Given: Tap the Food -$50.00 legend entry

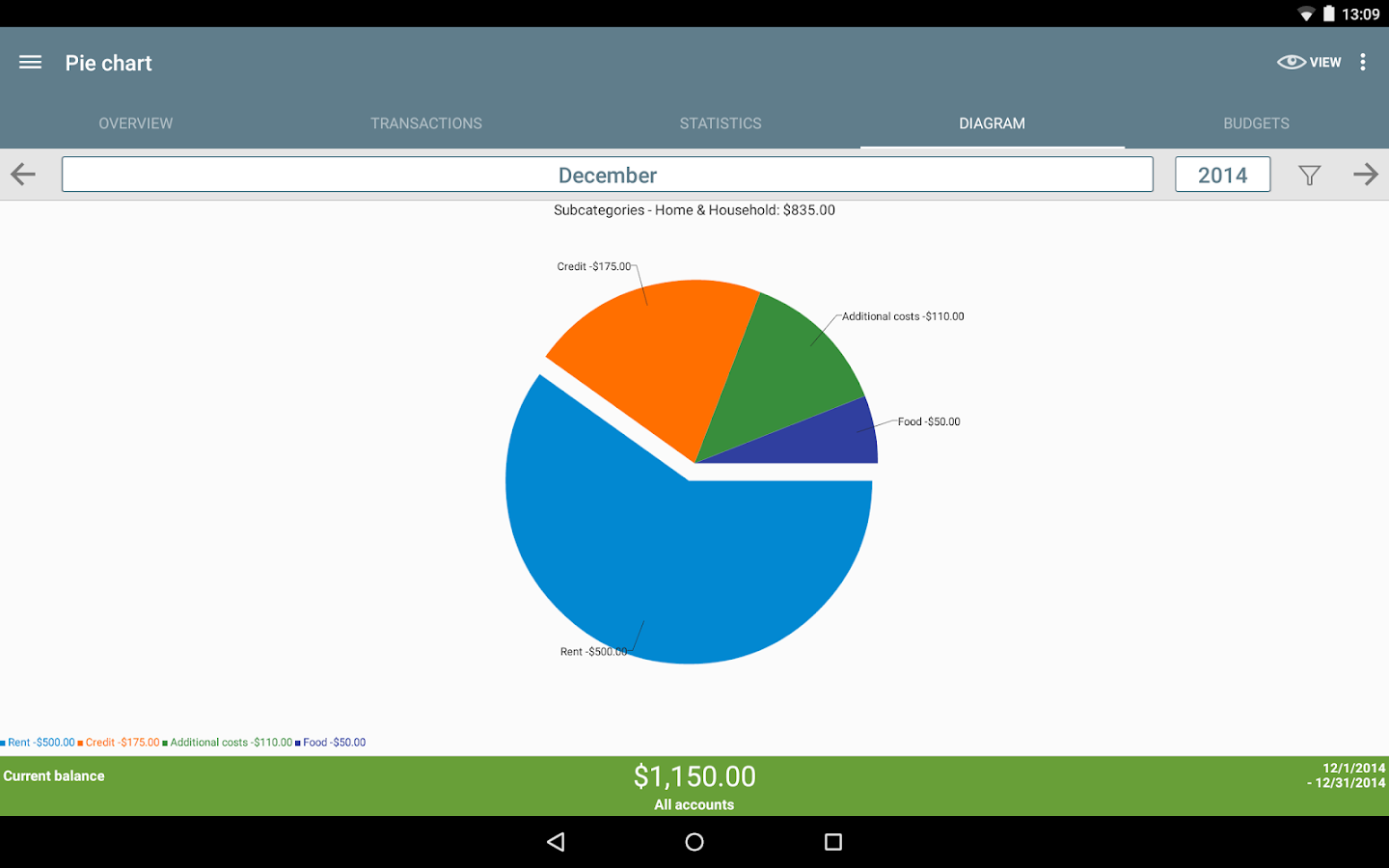Looking at the screenshot, I should pyautogui.click(x=331, y=743).
